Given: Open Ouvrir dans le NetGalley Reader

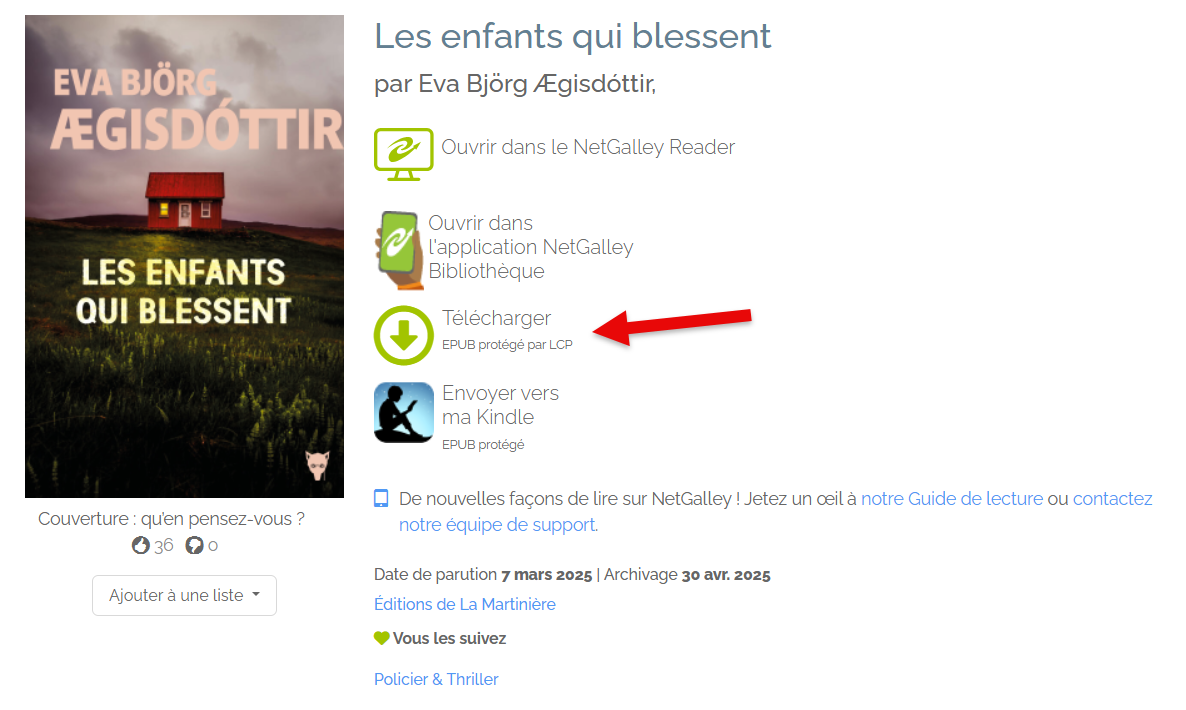Looking at the screenshot, I should 588,147.
